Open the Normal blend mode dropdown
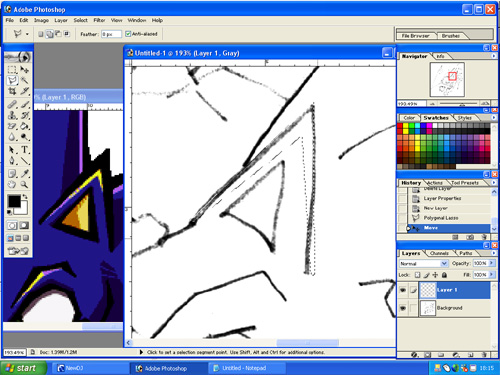 point(423,263)
